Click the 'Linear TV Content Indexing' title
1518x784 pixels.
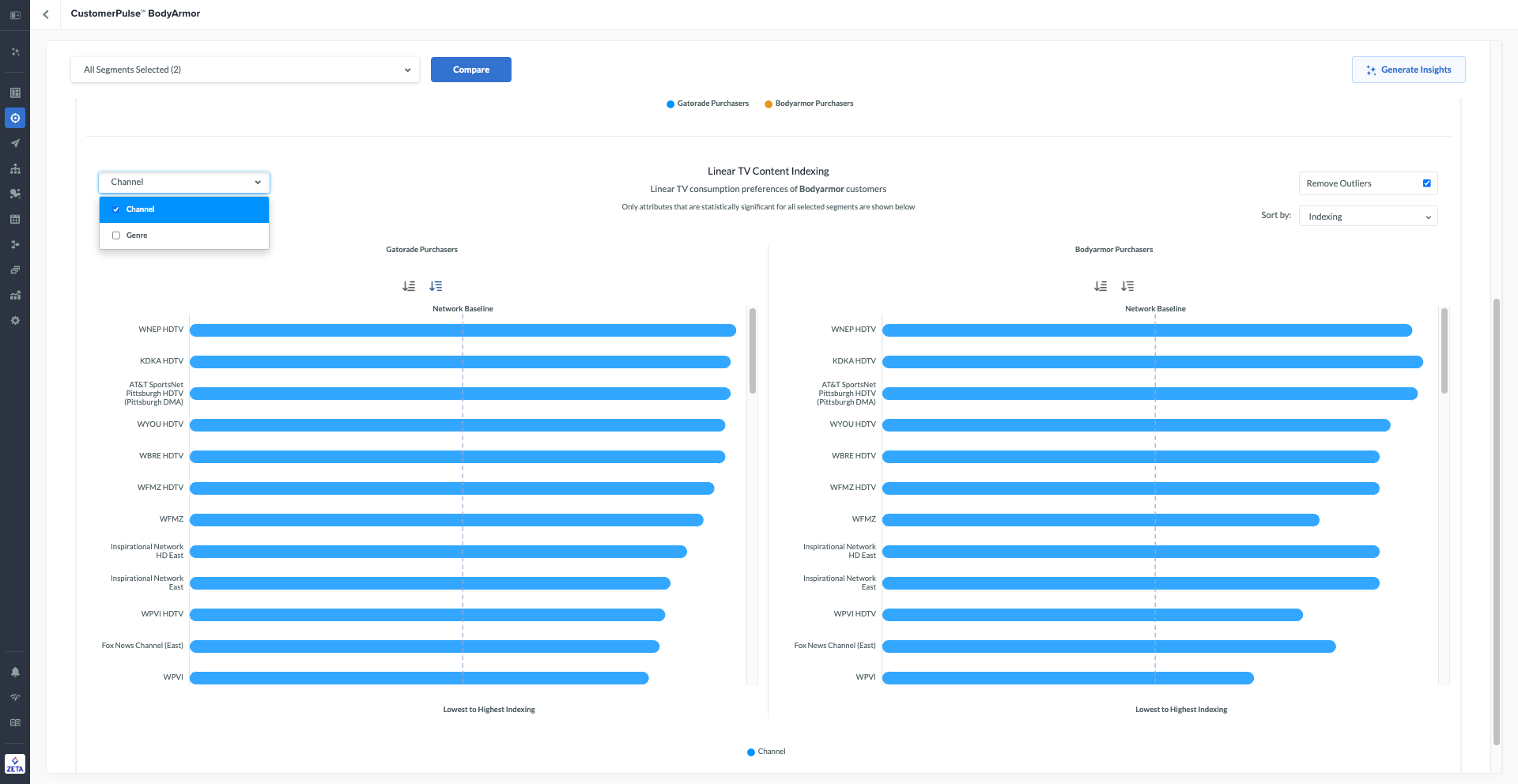[768, 171]
